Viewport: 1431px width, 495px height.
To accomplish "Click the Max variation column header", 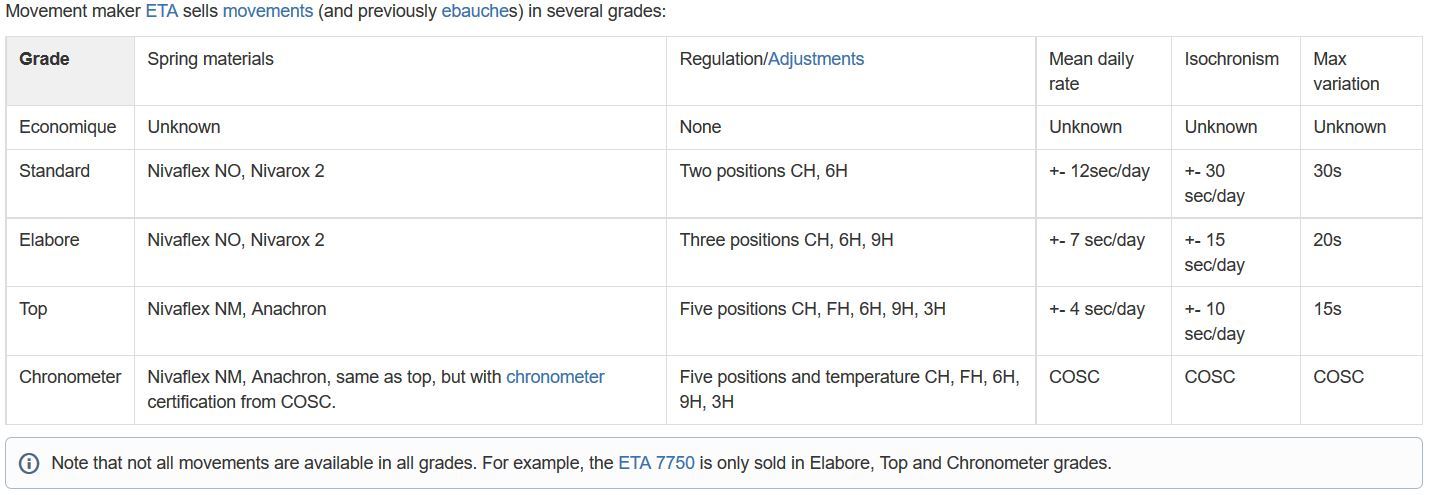I will [1361, 71].
